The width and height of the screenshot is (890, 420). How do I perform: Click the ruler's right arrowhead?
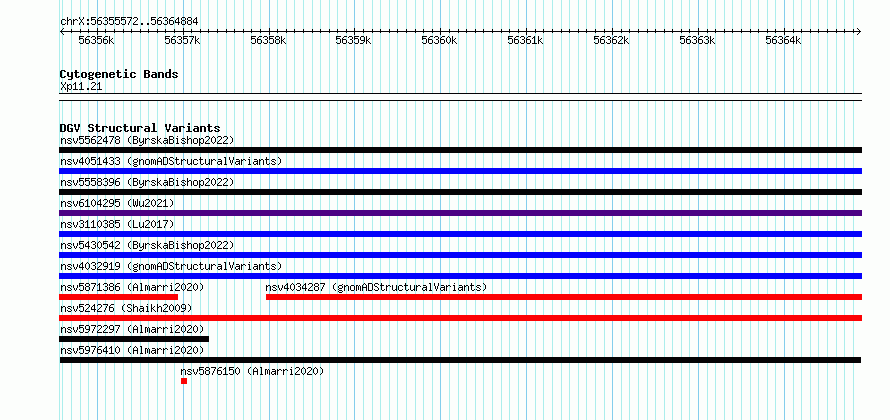pos(859,31)
